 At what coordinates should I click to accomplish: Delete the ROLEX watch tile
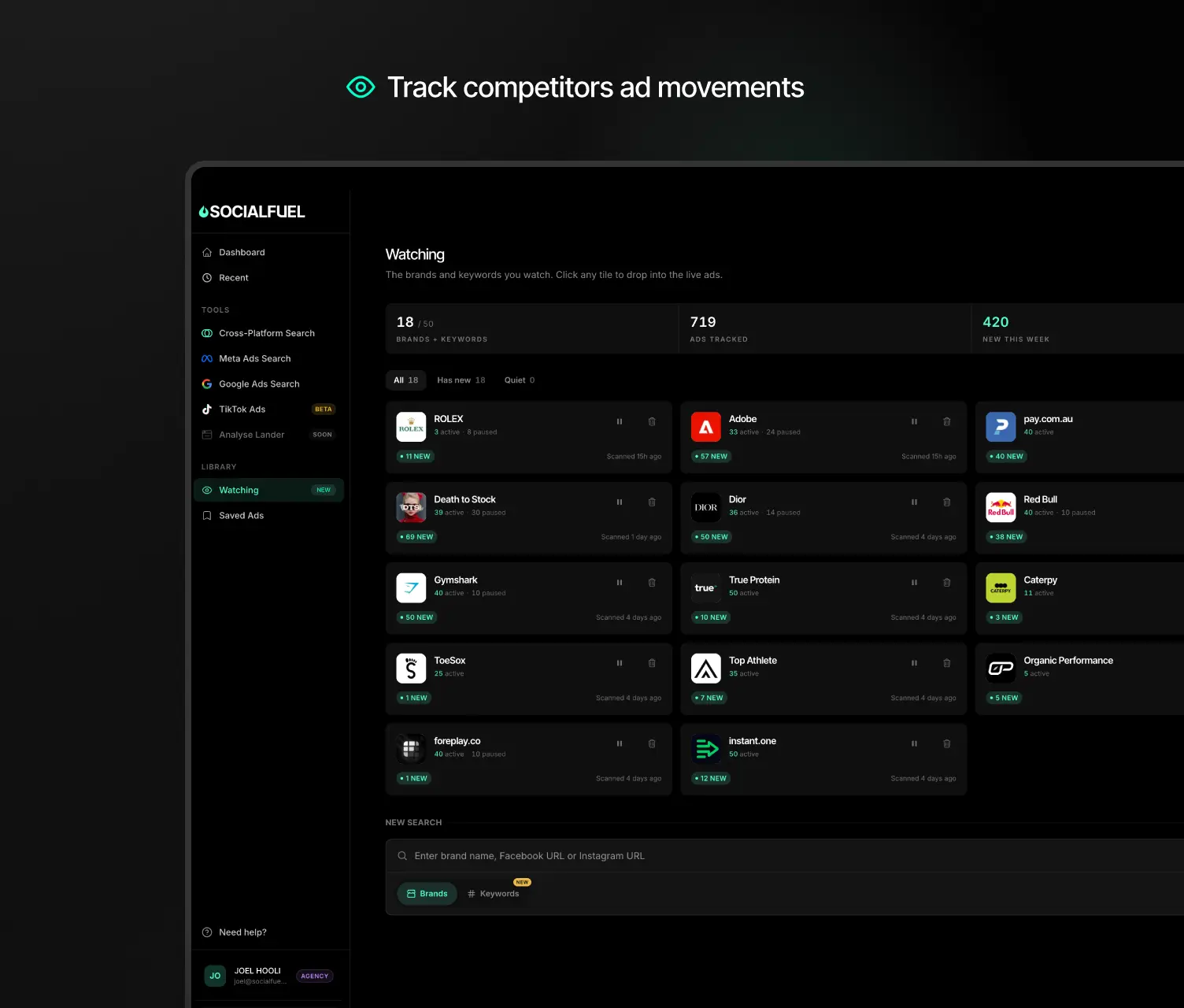pyautogui.click(x=652, y=421)
